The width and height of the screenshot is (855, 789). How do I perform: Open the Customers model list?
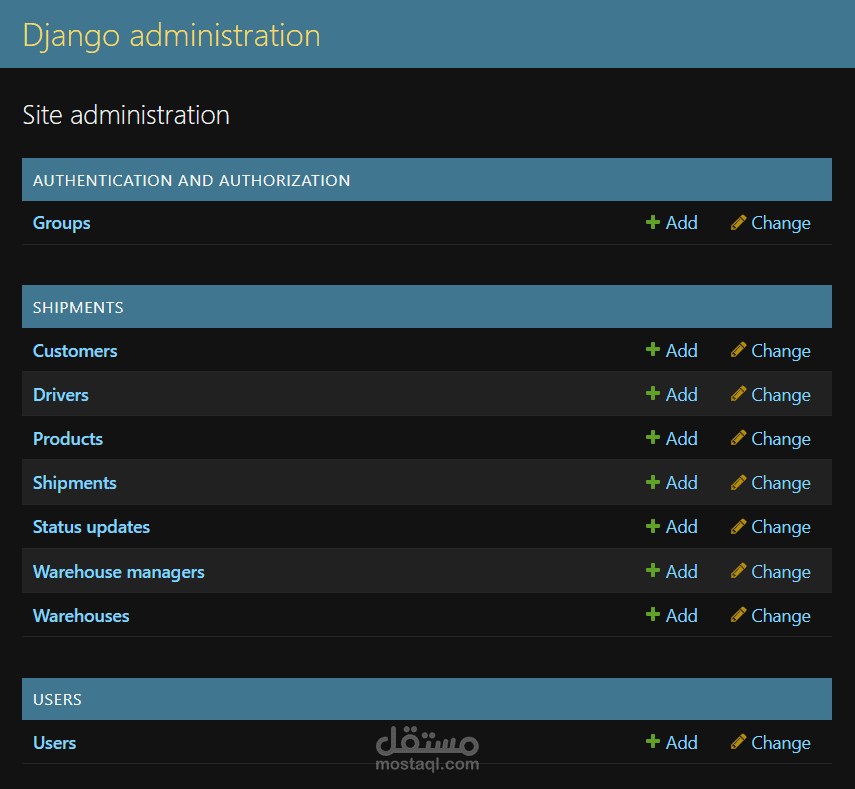(x=75, y=351)
